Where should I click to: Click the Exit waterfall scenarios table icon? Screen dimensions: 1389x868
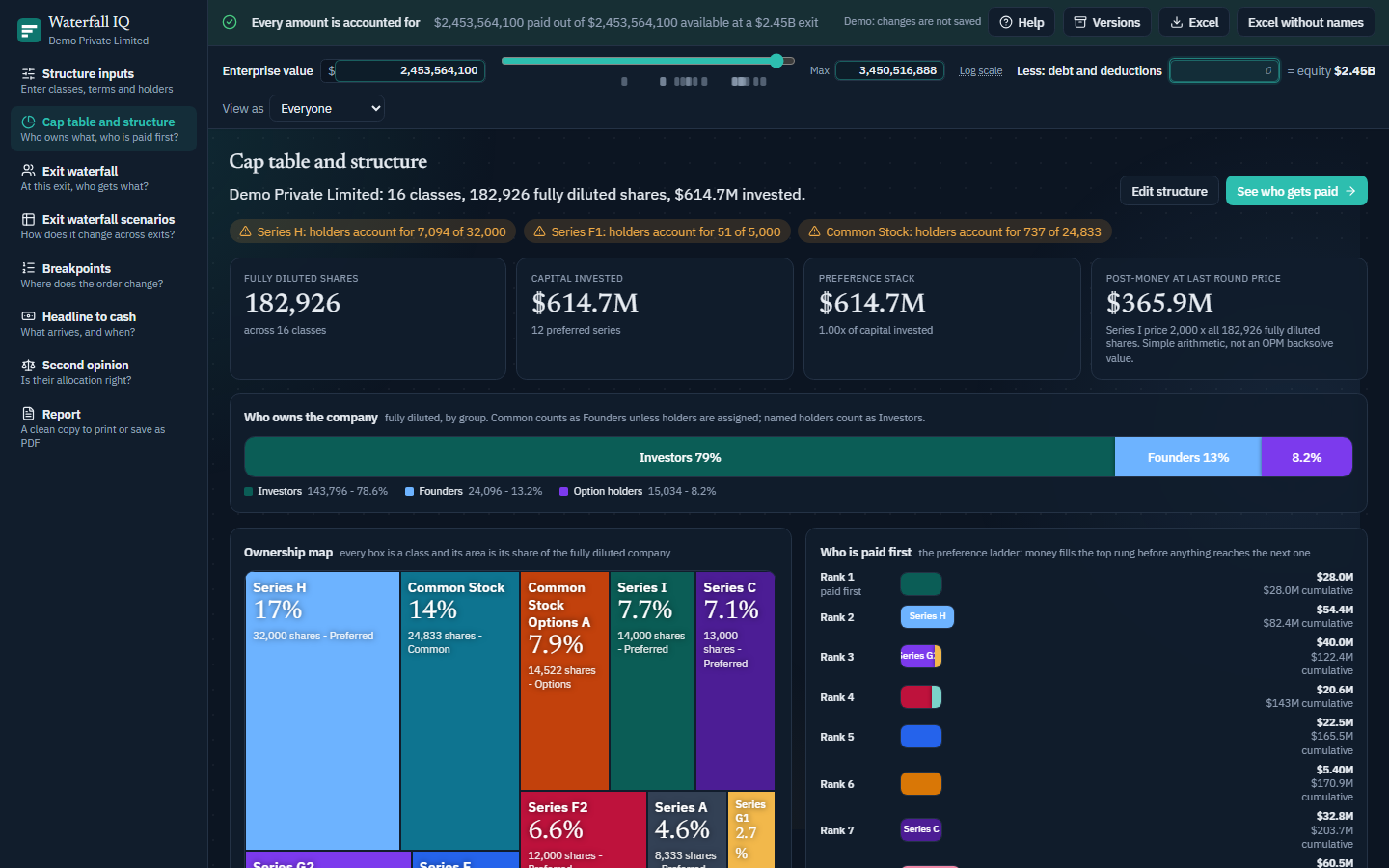click(28, 219)
